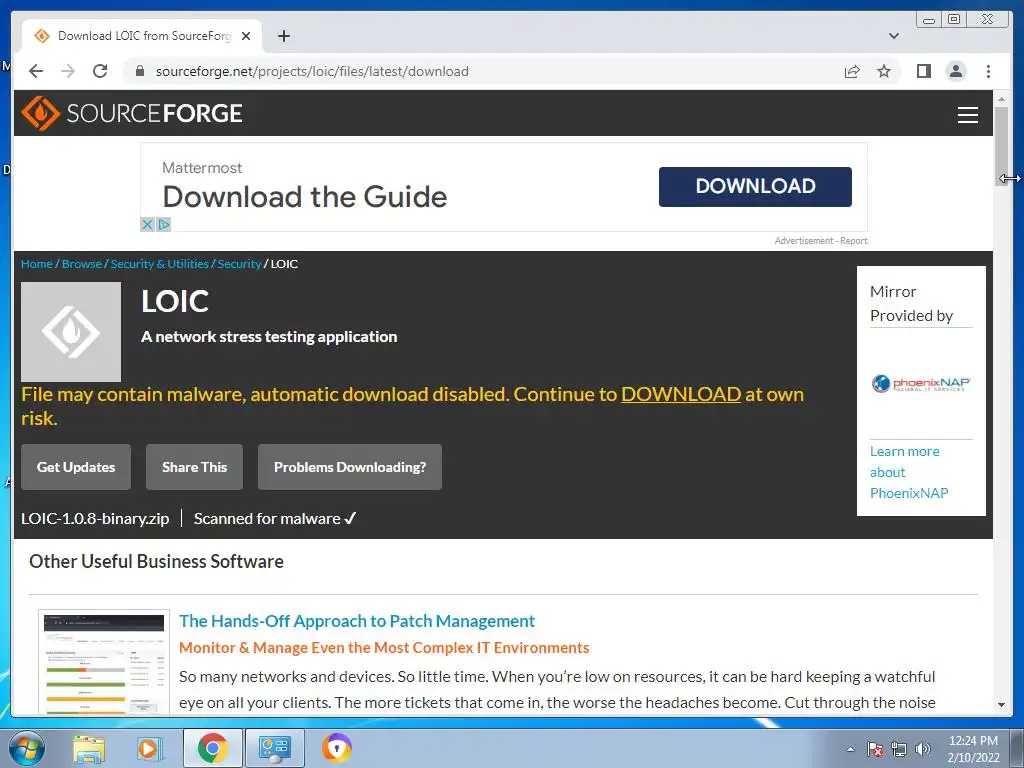Select the Download LOIC from SourceForge tab
The image size is (1024, 768).
tap(142, 36)
